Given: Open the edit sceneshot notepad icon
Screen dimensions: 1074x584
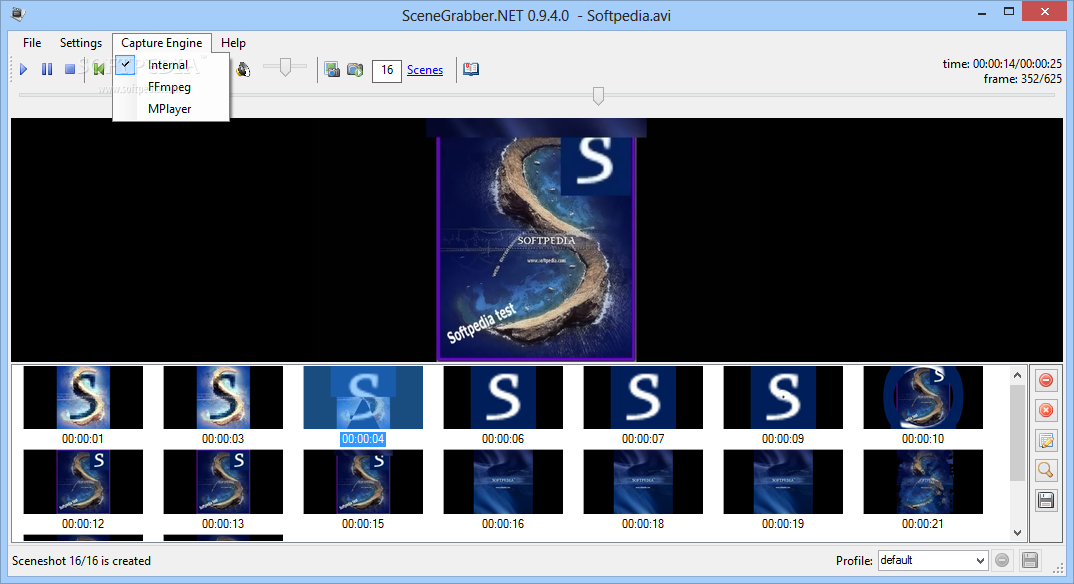Looking at the screenshot, I should point(1046,440).
